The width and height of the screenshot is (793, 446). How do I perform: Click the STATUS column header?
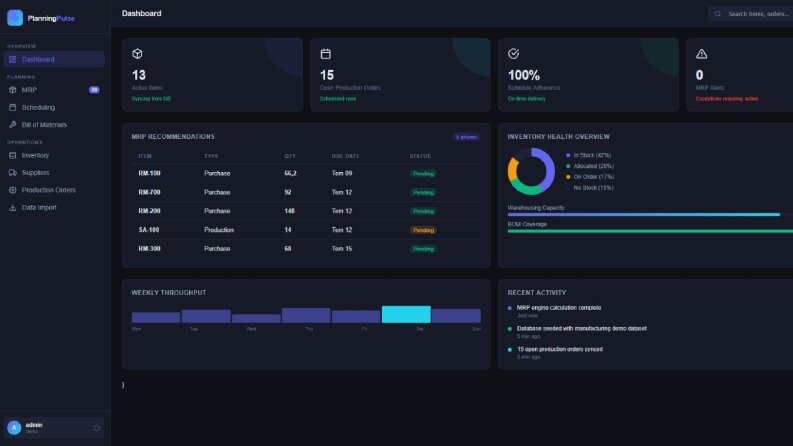(420, 156)
